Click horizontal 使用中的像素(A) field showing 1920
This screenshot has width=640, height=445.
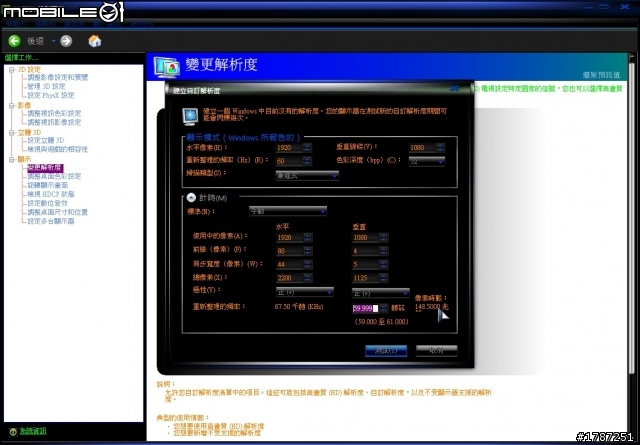point(289,237)
